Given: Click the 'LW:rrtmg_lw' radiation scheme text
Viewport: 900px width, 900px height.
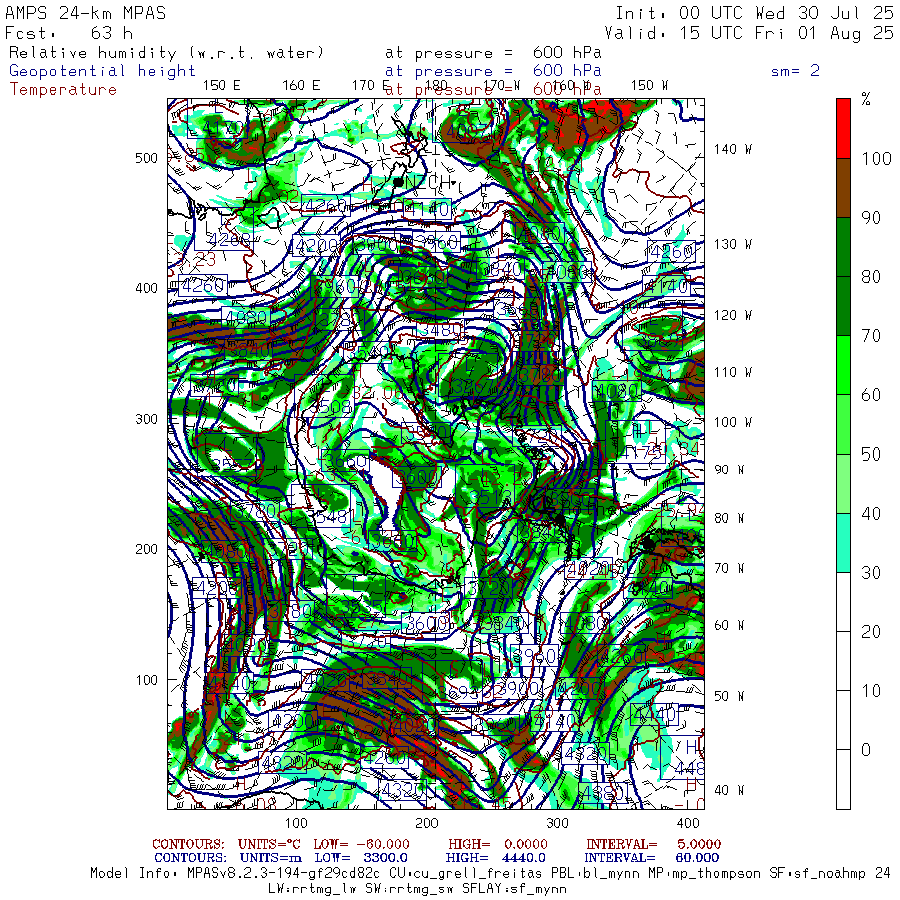Looking at the screenshot, I should coord(310,889).
